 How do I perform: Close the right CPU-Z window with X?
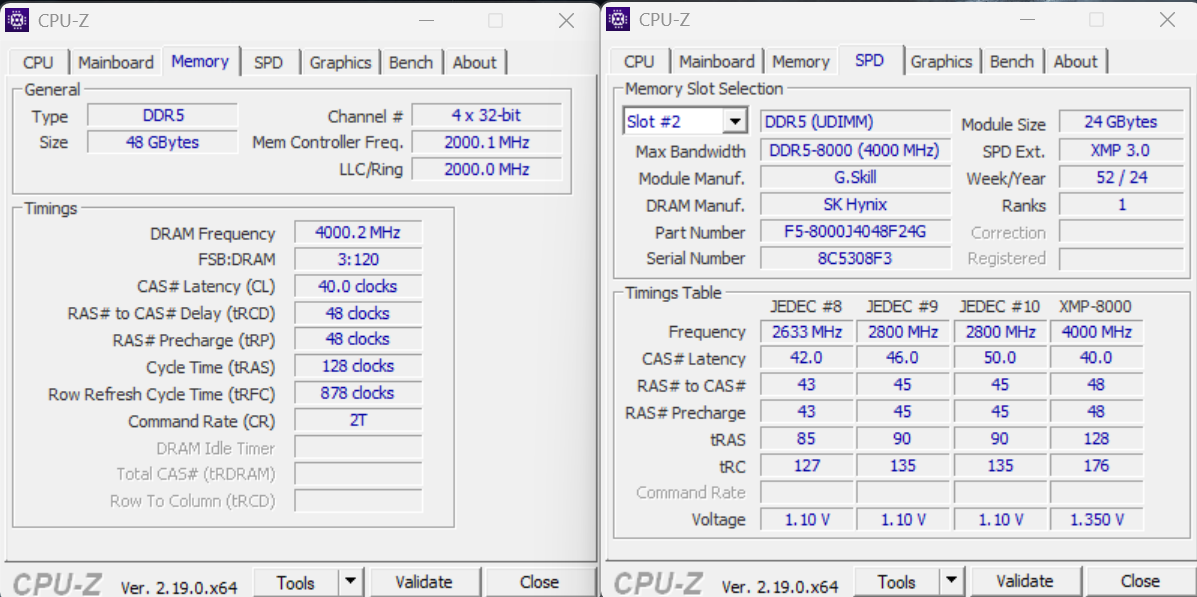click(x=1167, y=20)
